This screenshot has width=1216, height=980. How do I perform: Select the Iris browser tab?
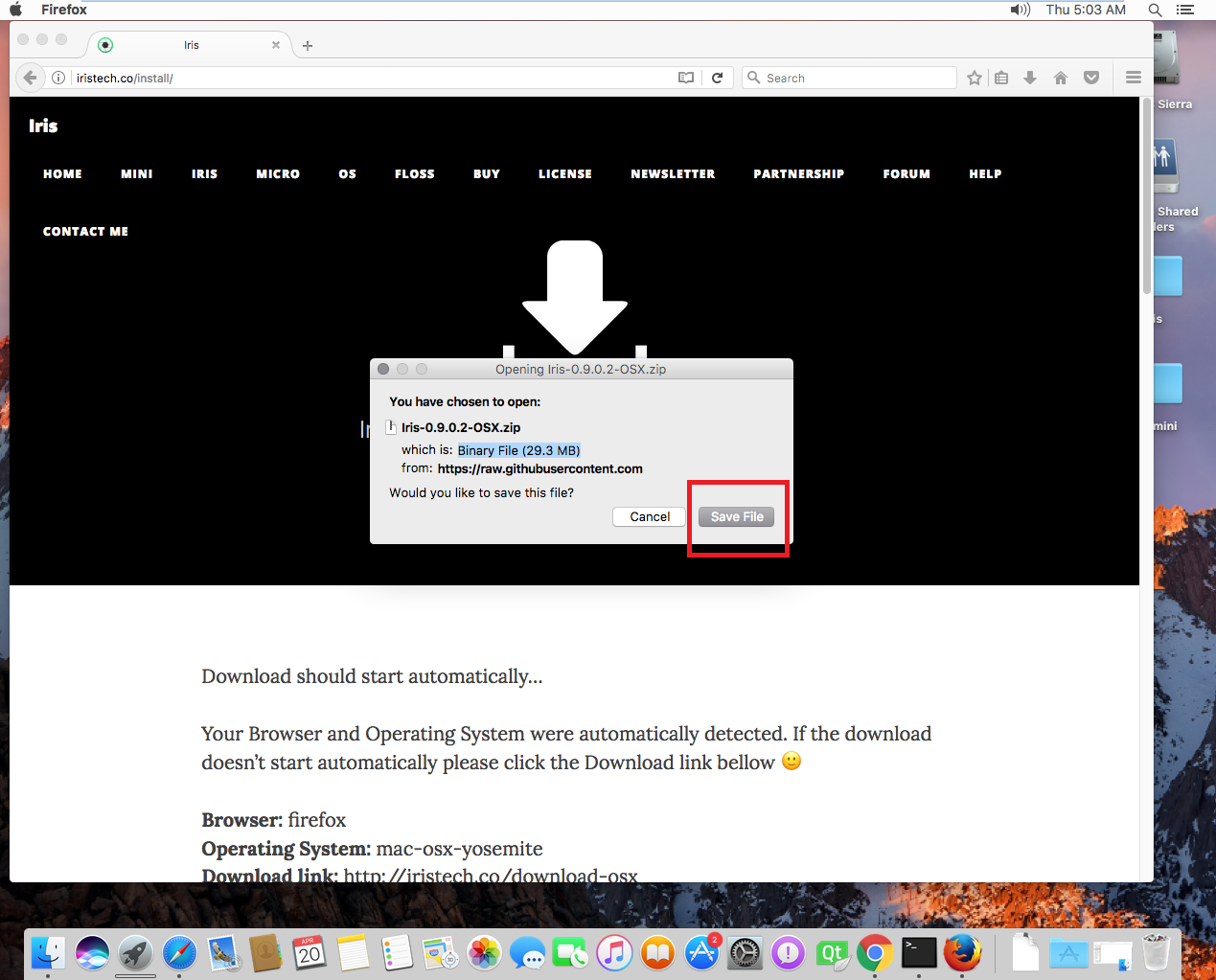tap(191, 45)
